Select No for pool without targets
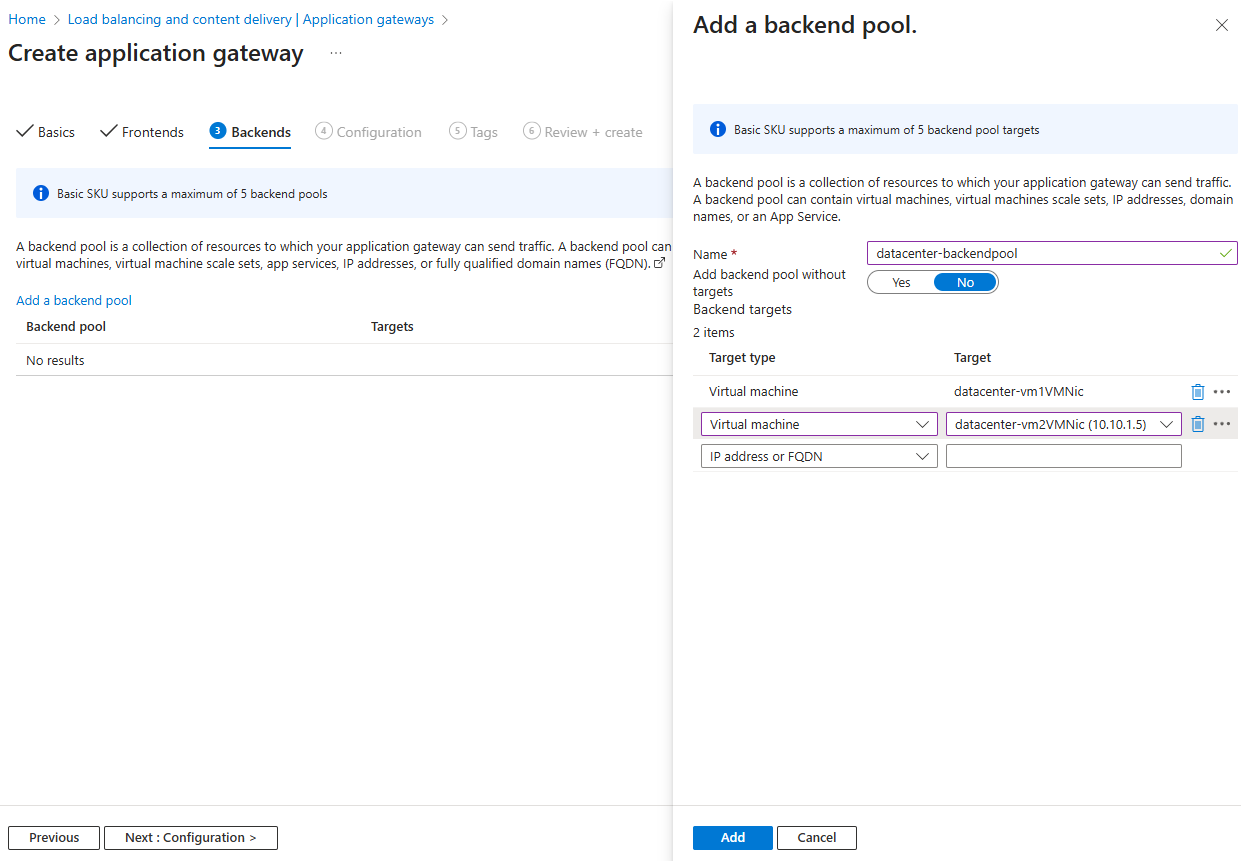 coord(965,283)
